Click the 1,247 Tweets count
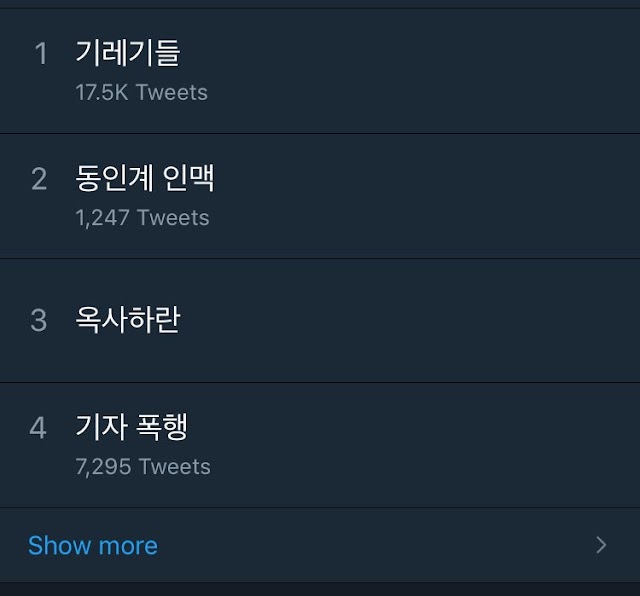Screen dimensions: 640x596 pyautogui.click(x=142, y=218)
